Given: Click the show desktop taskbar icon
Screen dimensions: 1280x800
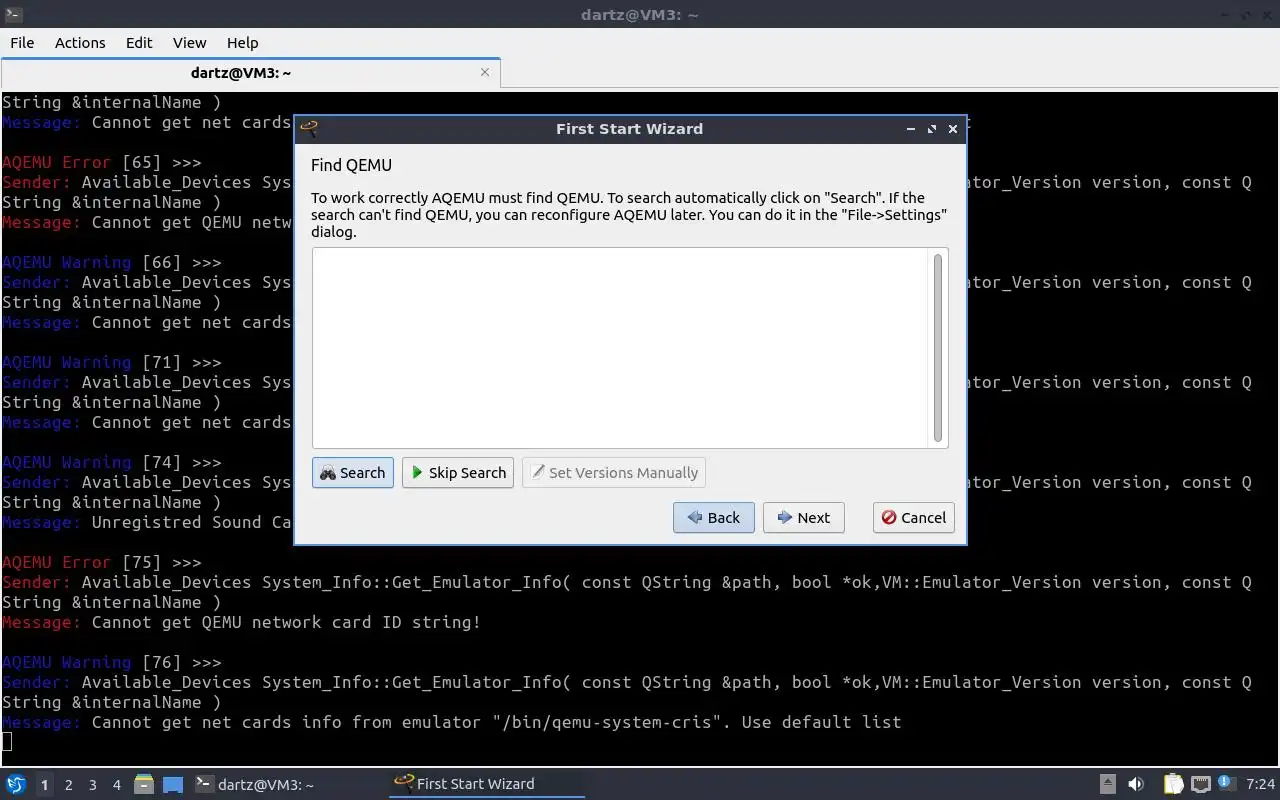Looking at the screenshot, I should click(x=173, y=784).
